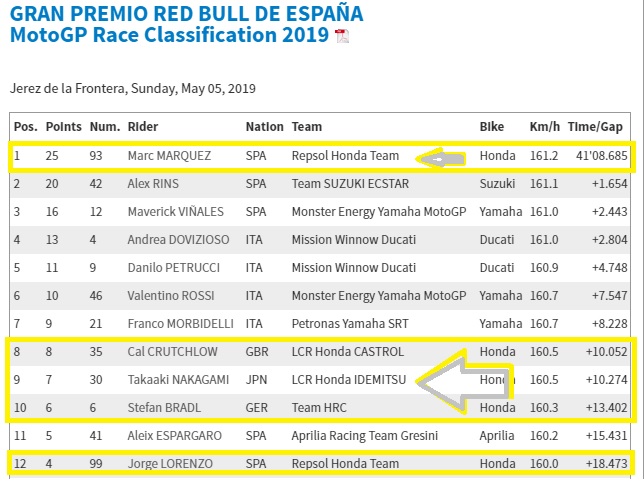Open the PDF icon beside race title

click(x=342, y=37)
